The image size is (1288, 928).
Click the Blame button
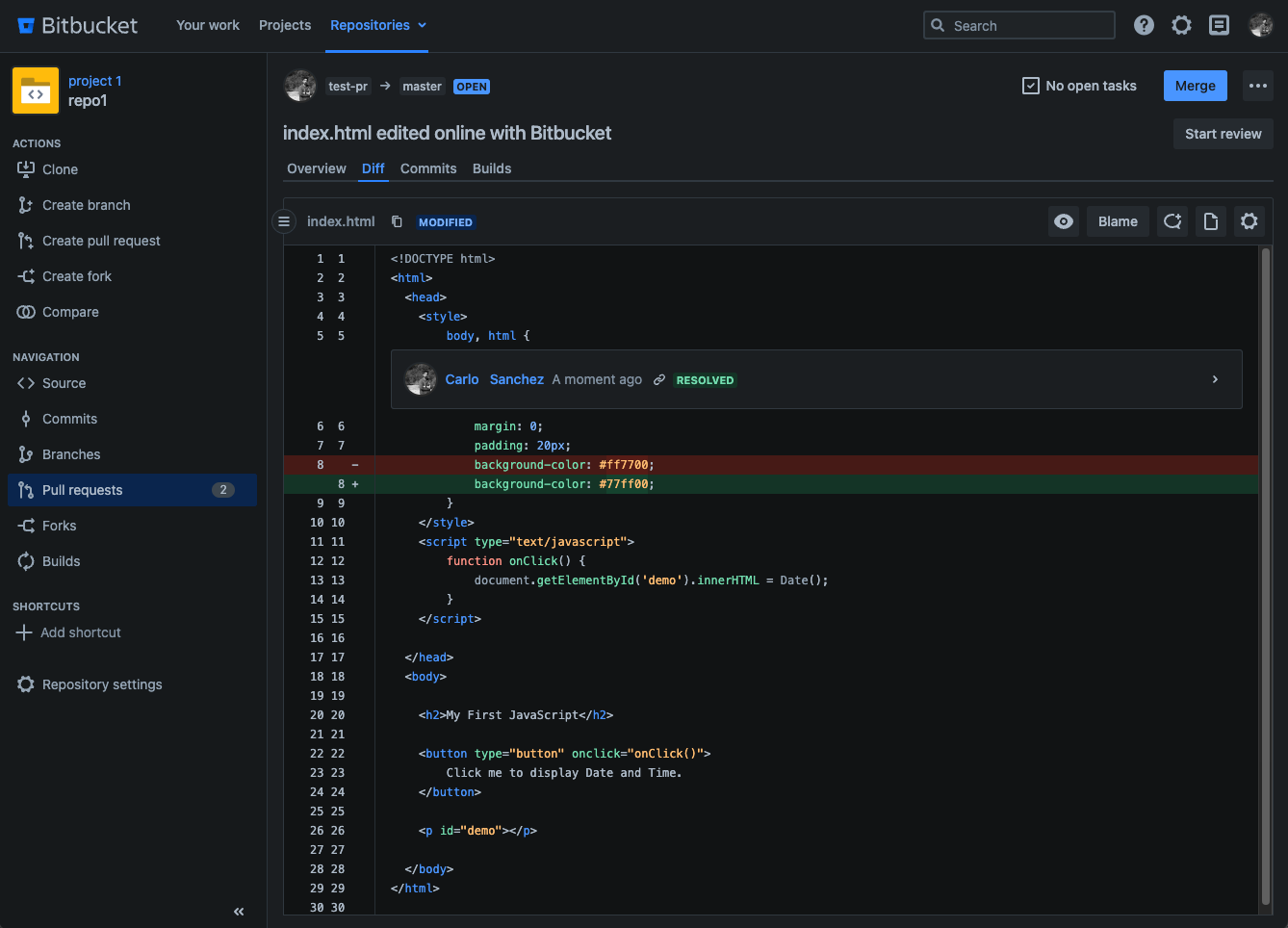tap(1118, 221)
